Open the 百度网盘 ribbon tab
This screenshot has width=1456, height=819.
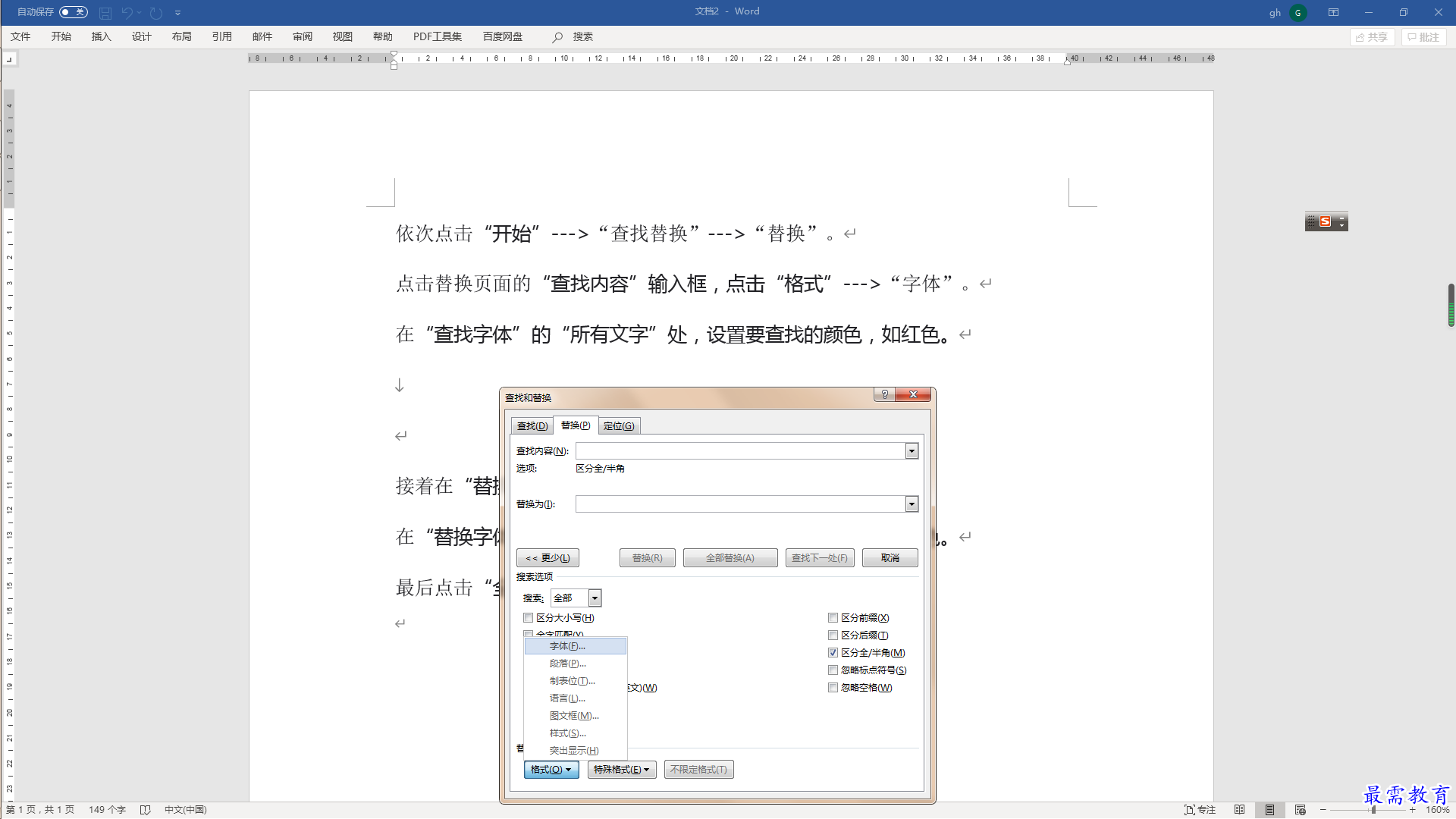[502, 36]
